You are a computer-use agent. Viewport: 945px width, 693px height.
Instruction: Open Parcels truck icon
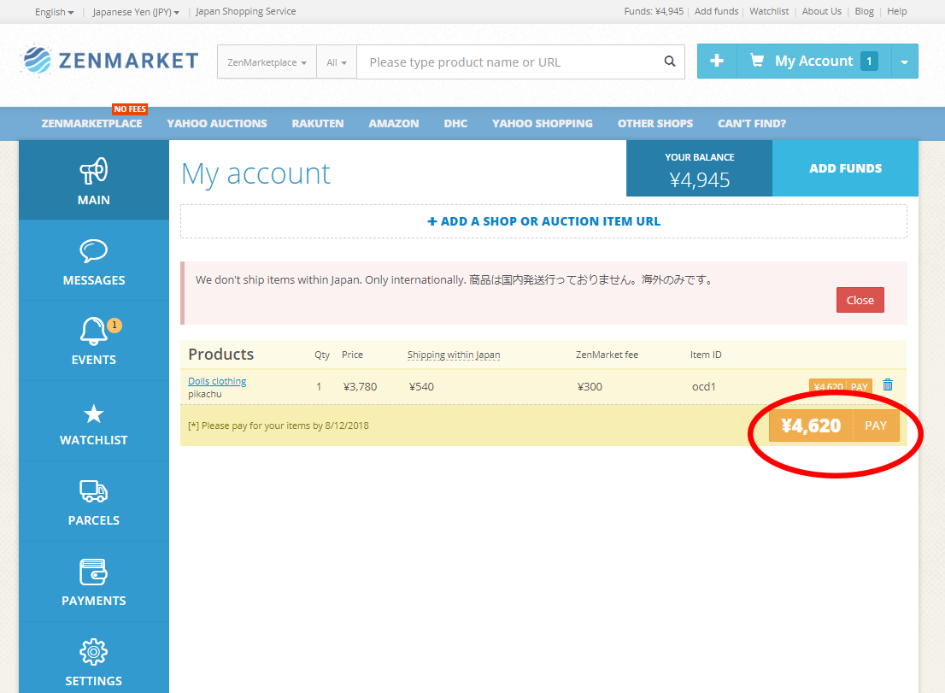(x=93, y=491)
